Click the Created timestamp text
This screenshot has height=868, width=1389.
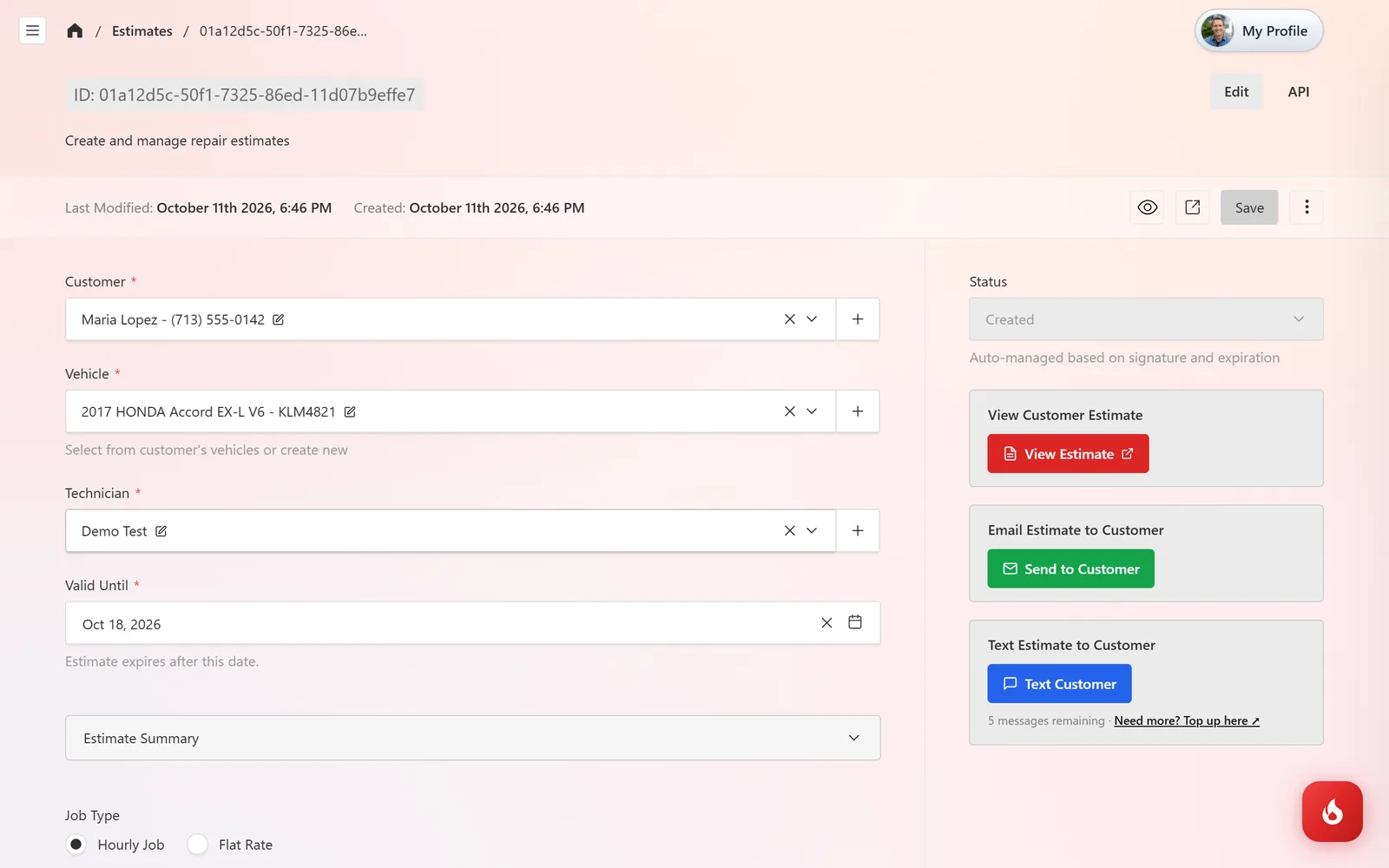(x=470, y=208)
